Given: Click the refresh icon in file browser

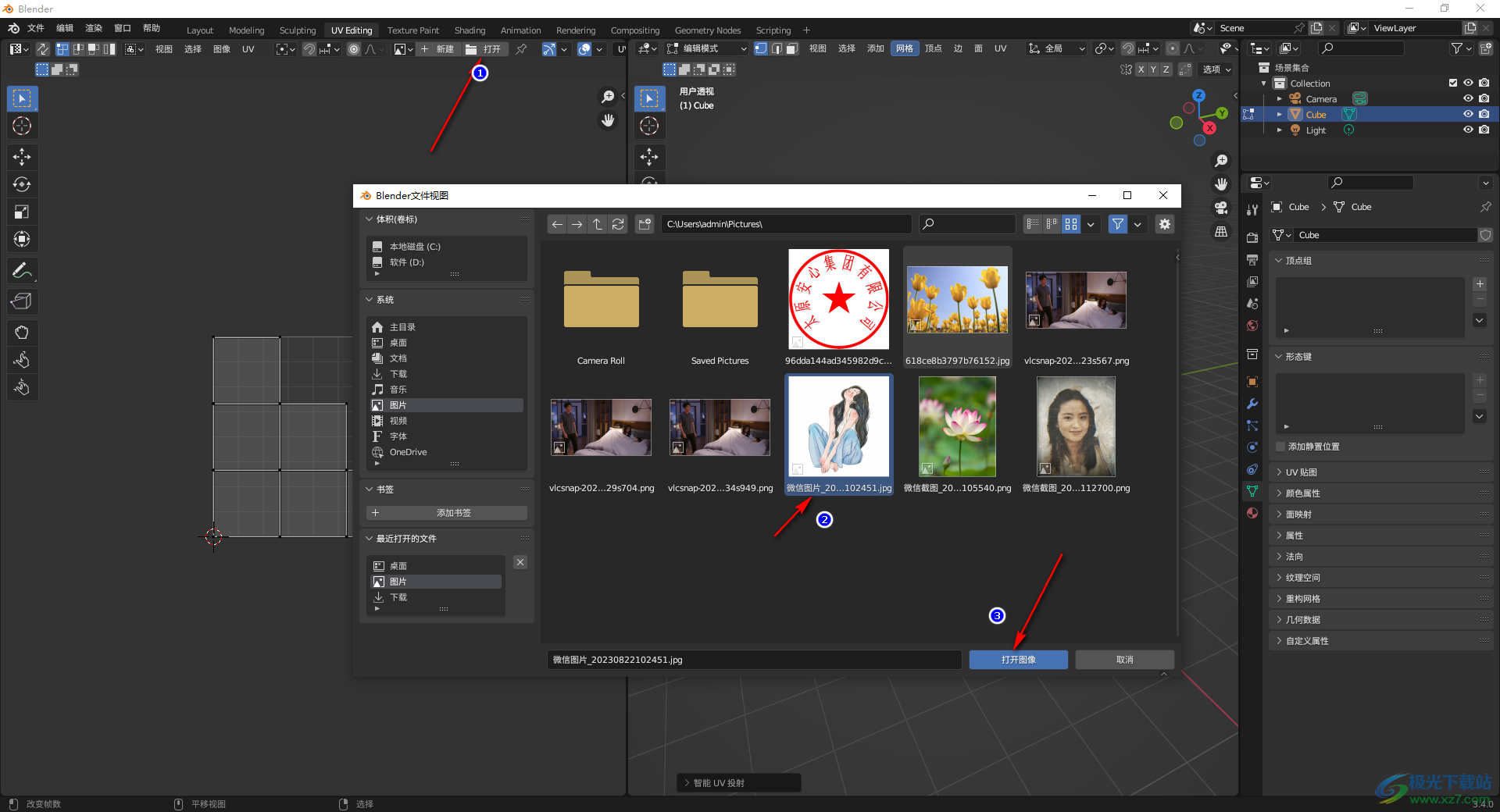Looking at the screenshot, I should (x=618, y=224).
